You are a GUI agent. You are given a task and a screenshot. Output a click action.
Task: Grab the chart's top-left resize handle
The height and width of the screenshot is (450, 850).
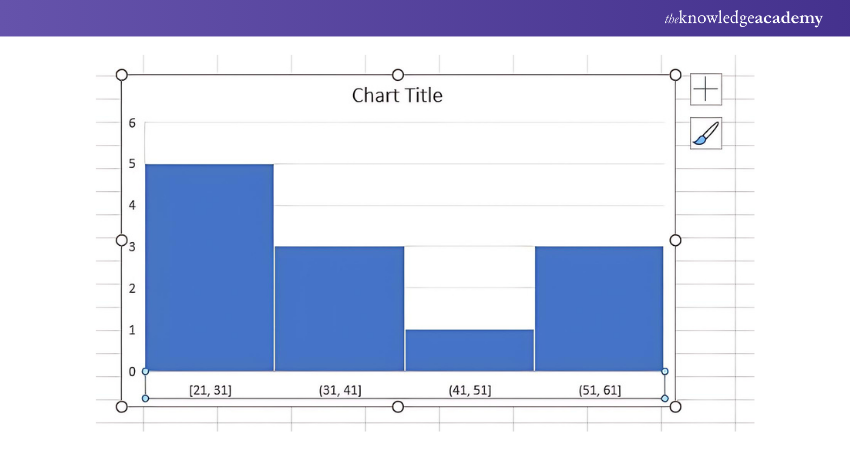tap(122, 75)
